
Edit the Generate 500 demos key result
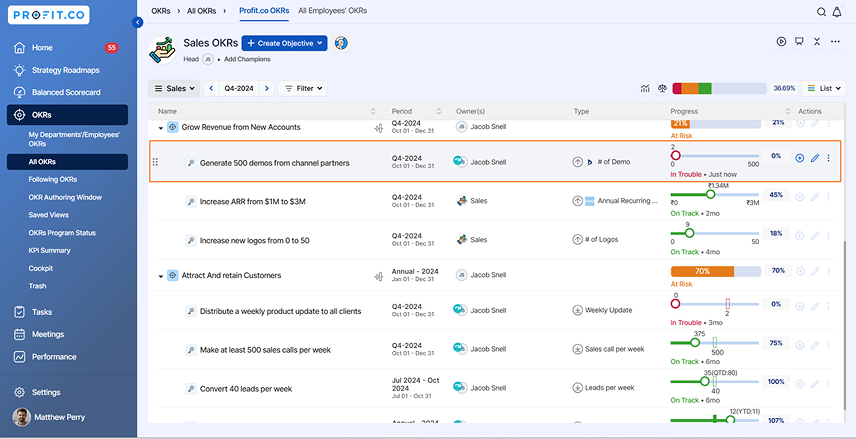click(815, 158)
